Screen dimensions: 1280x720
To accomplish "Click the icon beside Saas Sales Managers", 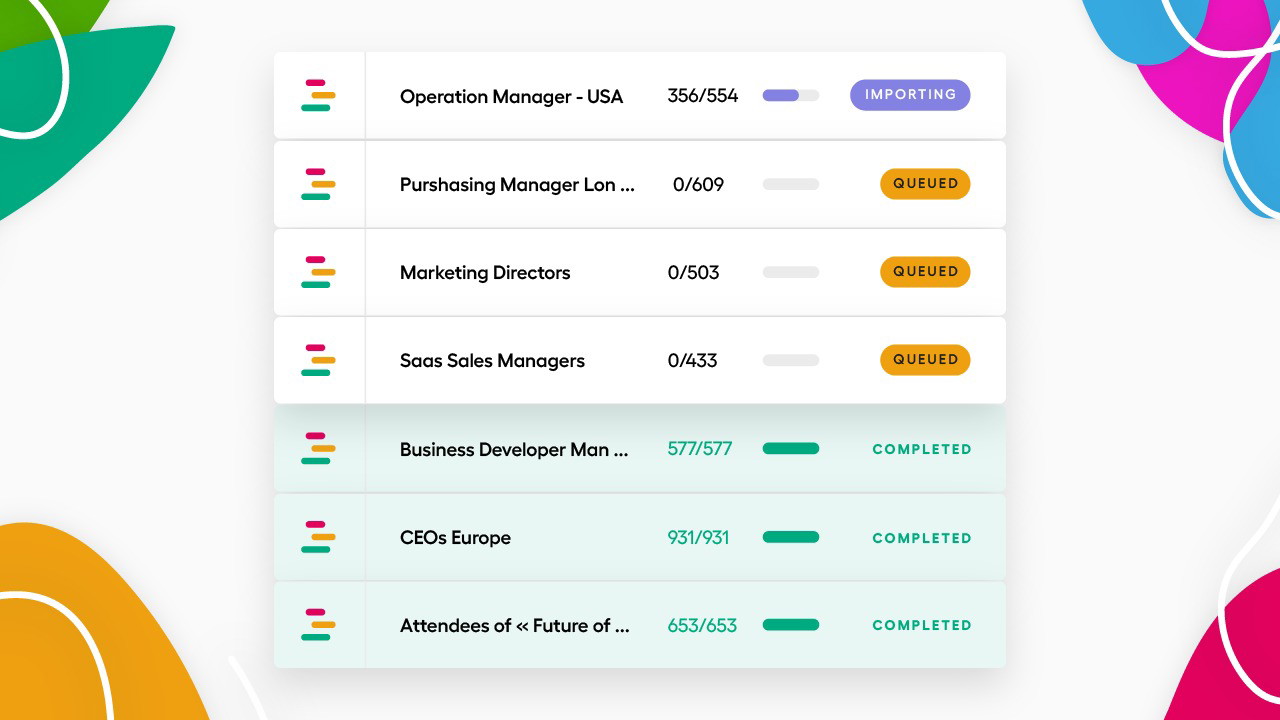I will pyautogui.click(x=318, y=360).
